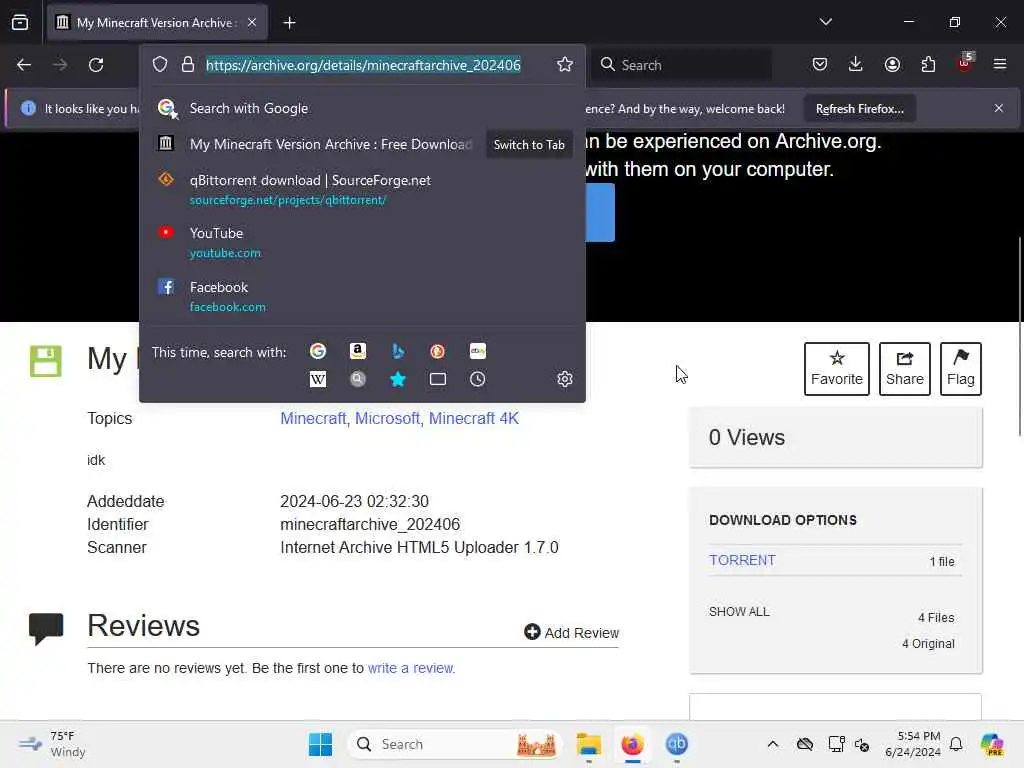Search in open tabs shortcut
The height and width of the screenshot is (768, 1024).
[x=438, y=379]
